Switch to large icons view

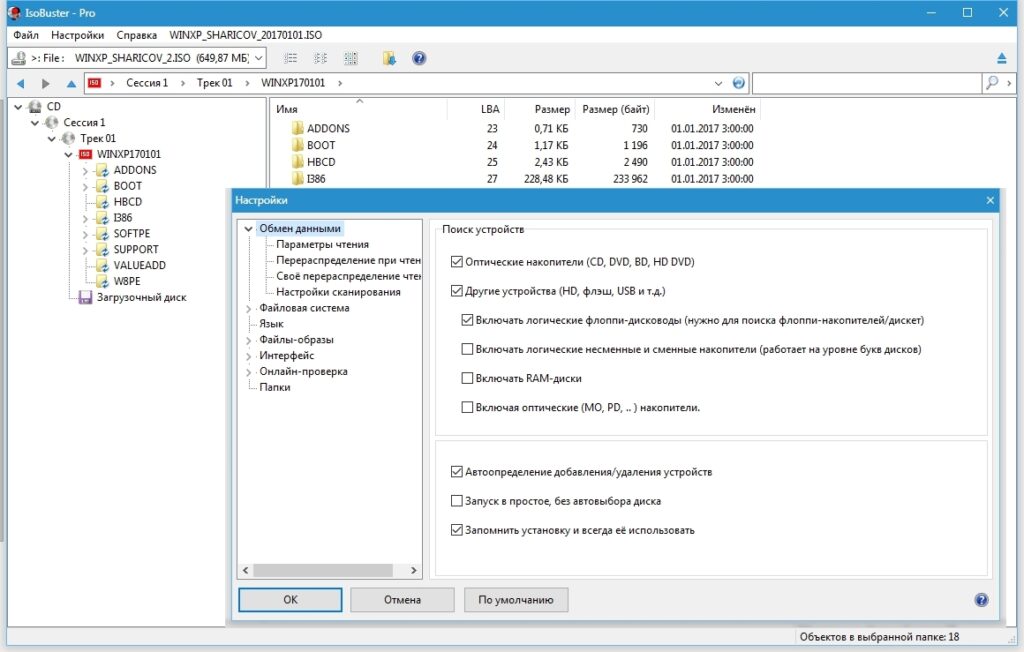point(351,59)
